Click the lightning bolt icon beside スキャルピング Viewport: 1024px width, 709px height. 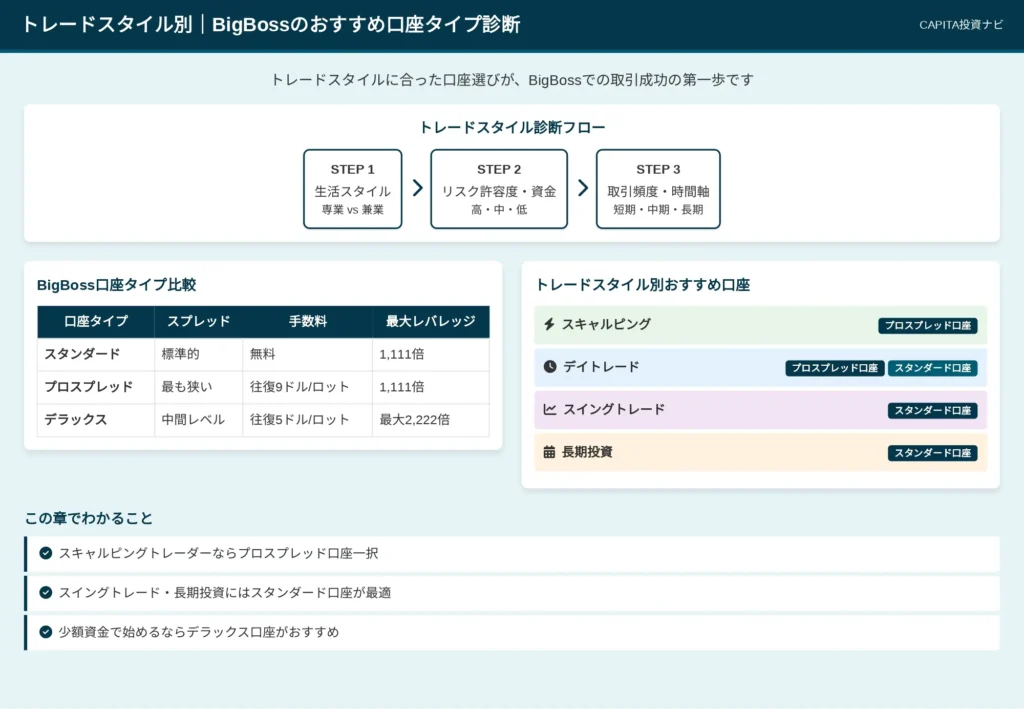click(549, 324)
